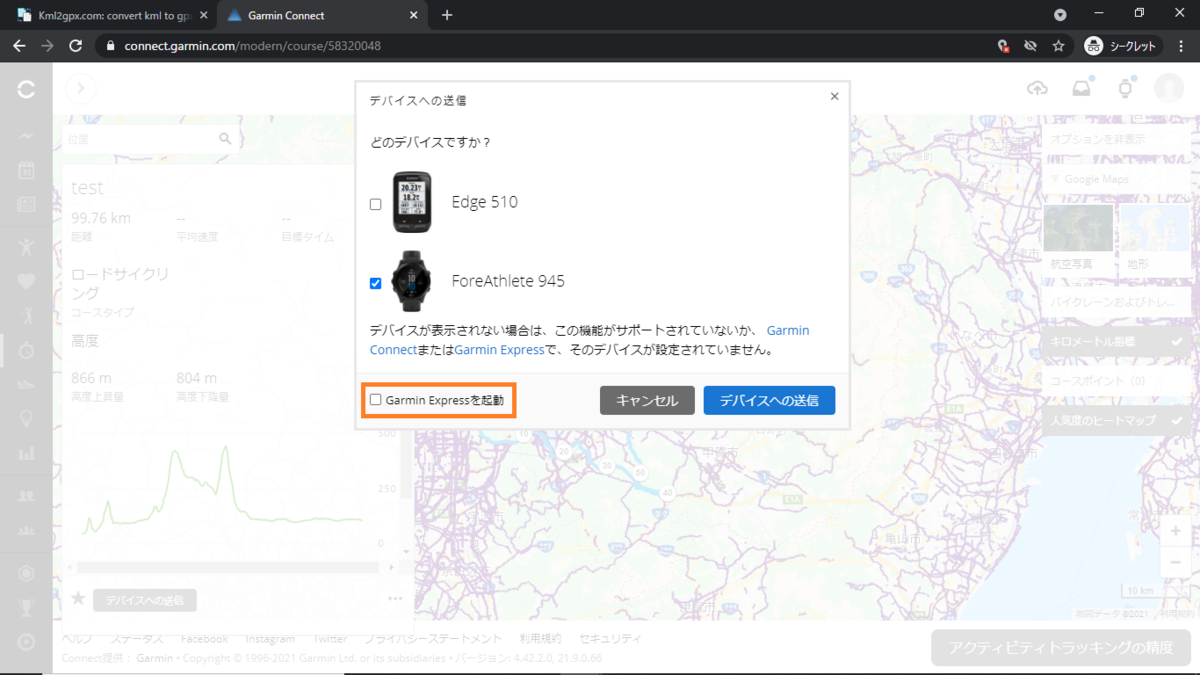Toggle the コースポイント (0) option
This screenshot has width=1200, height=675.
tap(1117, 381)
